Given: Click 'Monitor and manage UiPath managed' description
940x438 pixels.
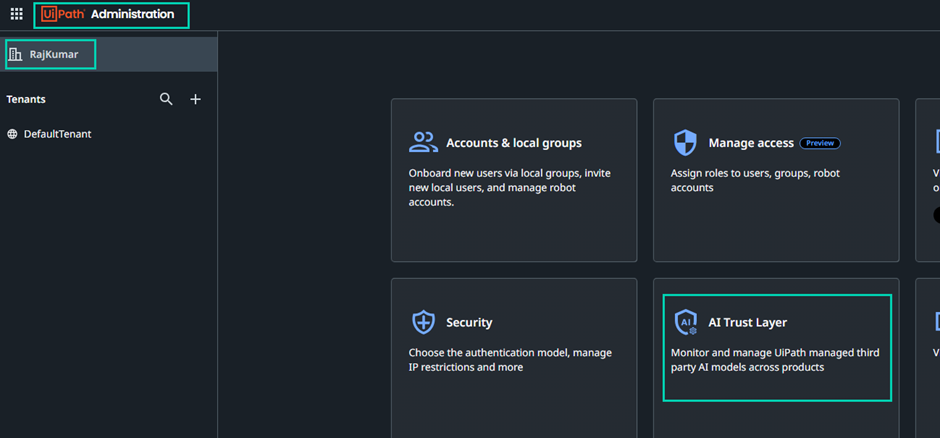Looking at the screenshot, I should (775, 360).
